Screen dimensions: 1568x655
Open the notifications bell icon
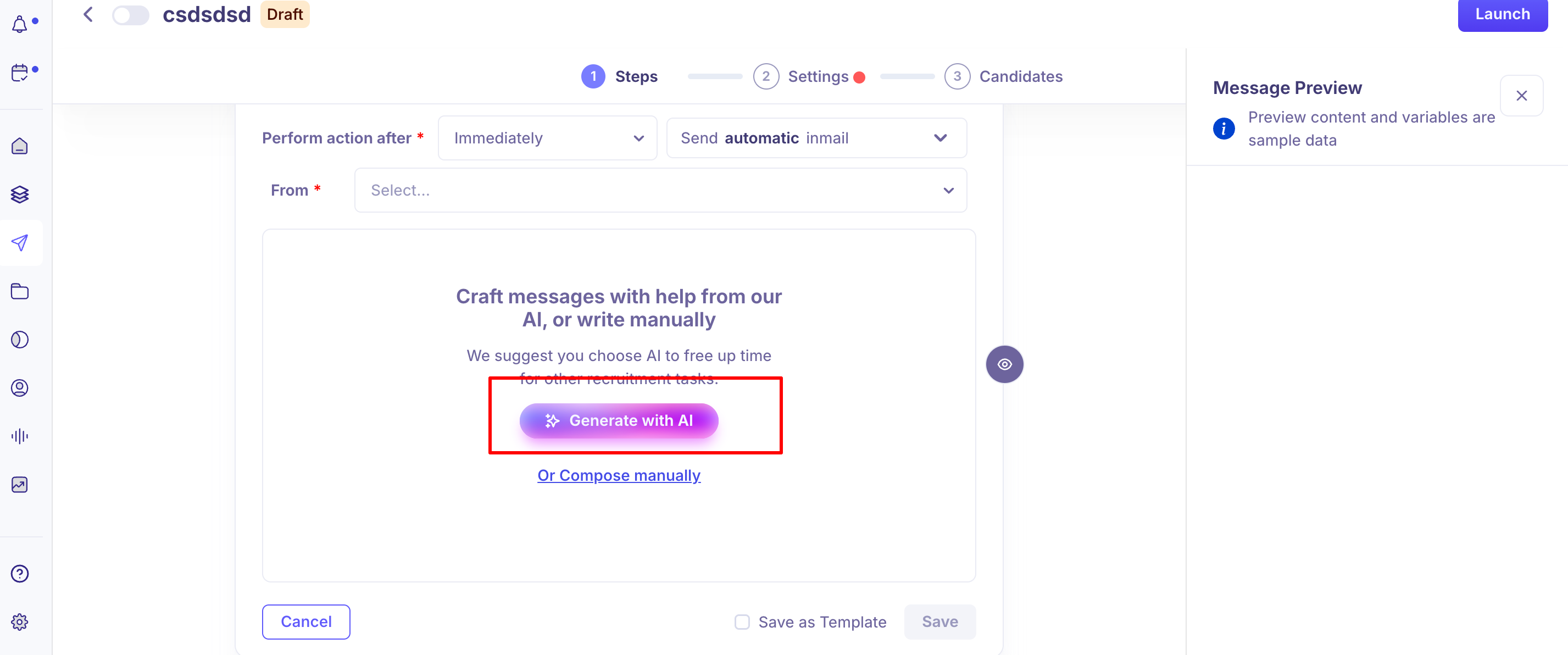pos(20,24)
